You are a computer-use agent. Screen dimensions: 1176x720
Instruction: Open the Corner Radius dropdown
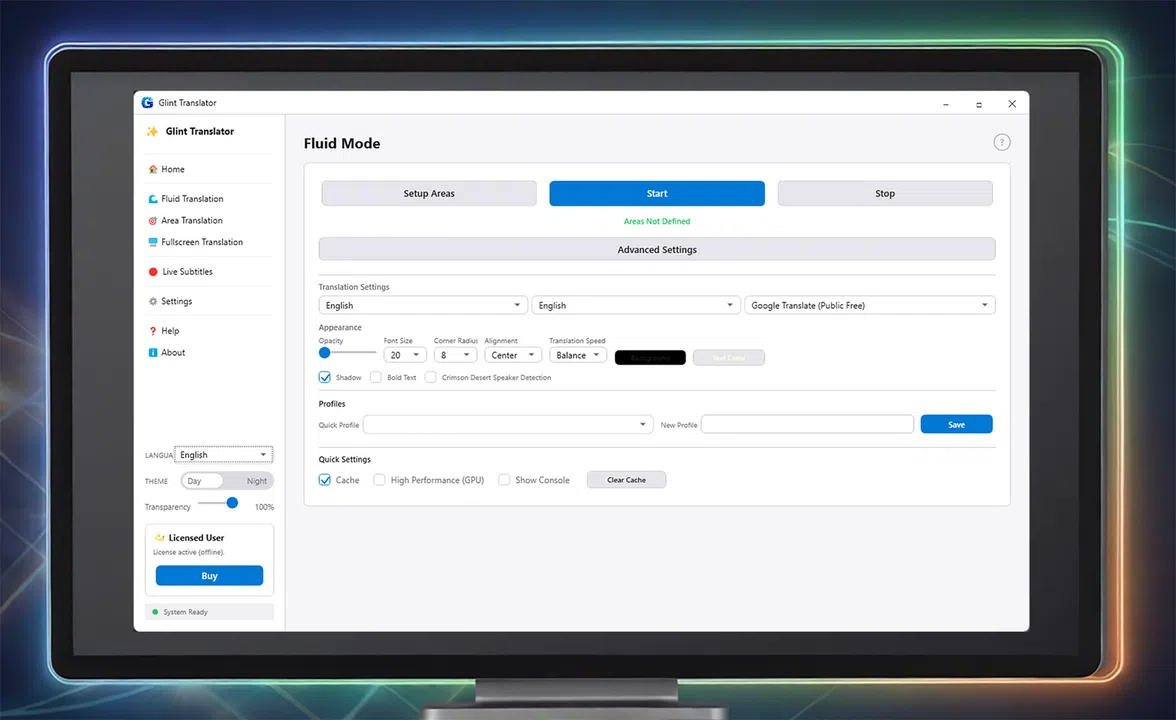(x=455, y=356)
